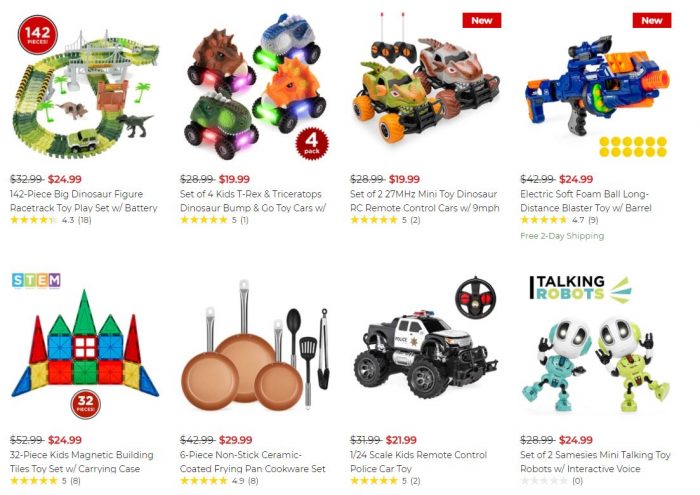Screen dimensions: 700x495
Task: Click the empty star rating with 0 reviews
Action: [552, 481]
